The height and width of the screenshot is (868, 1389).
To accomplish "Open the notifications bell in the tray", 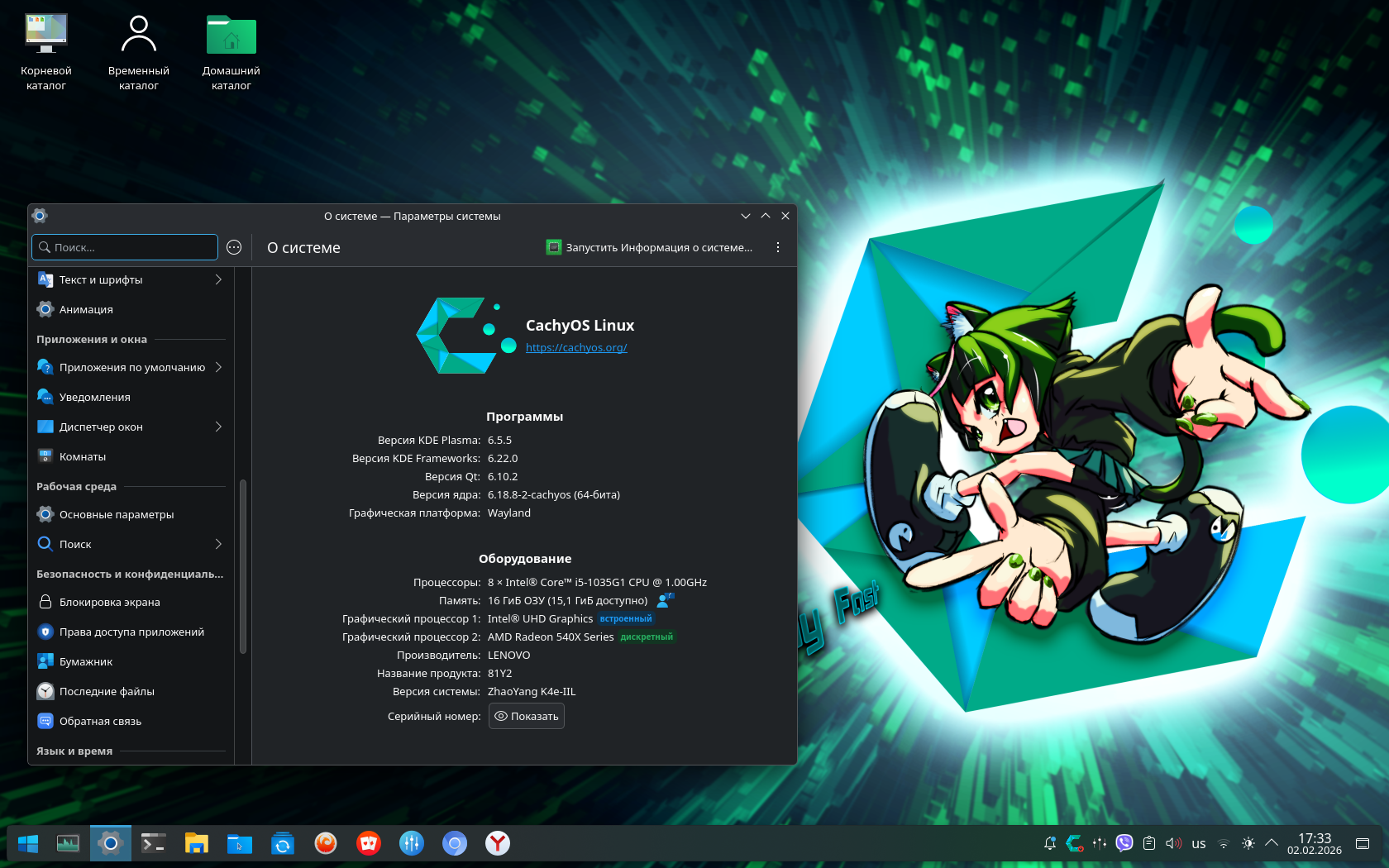I will pyautogui.click(x=1050, y=843).
